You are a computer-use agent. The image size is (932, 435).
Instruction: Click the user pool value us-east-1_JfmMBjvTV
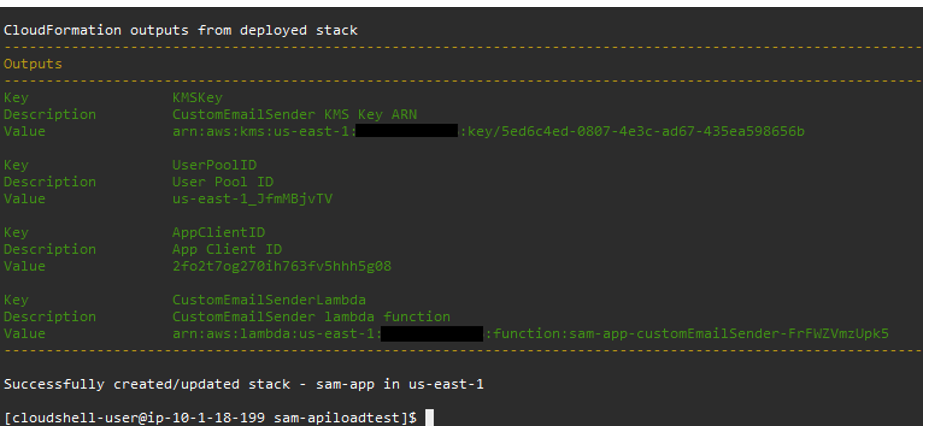(252, 199)
